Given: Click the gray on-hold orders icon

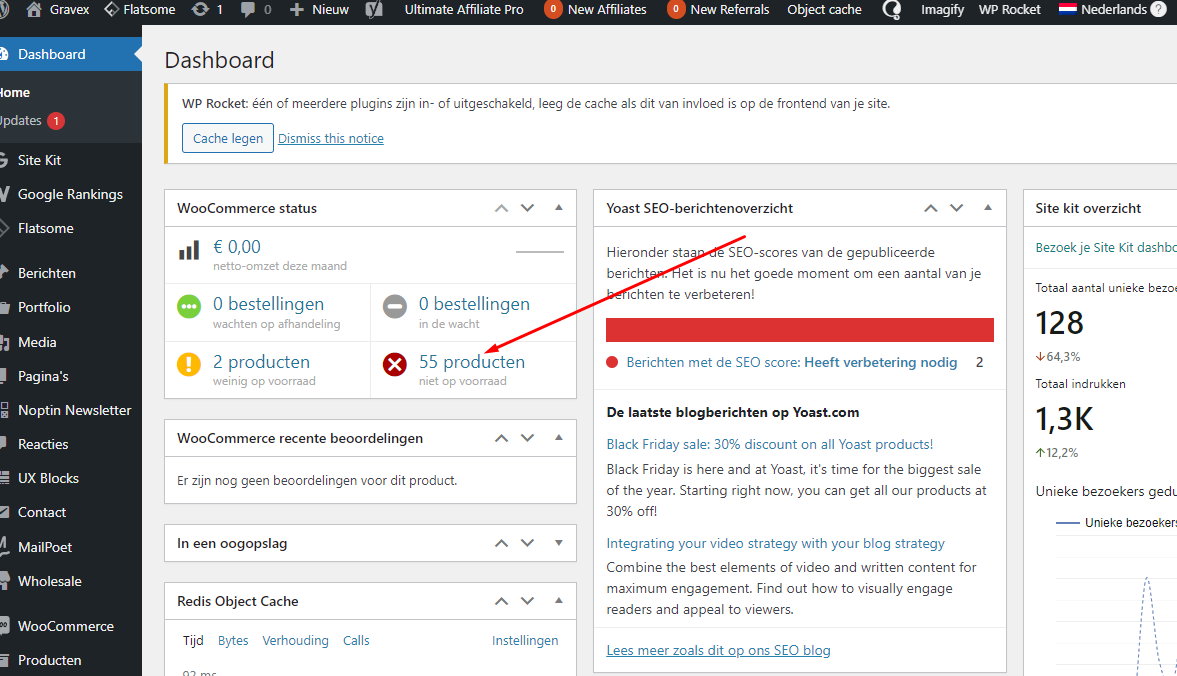Looking at the screenshot, I should click(395, 307).
